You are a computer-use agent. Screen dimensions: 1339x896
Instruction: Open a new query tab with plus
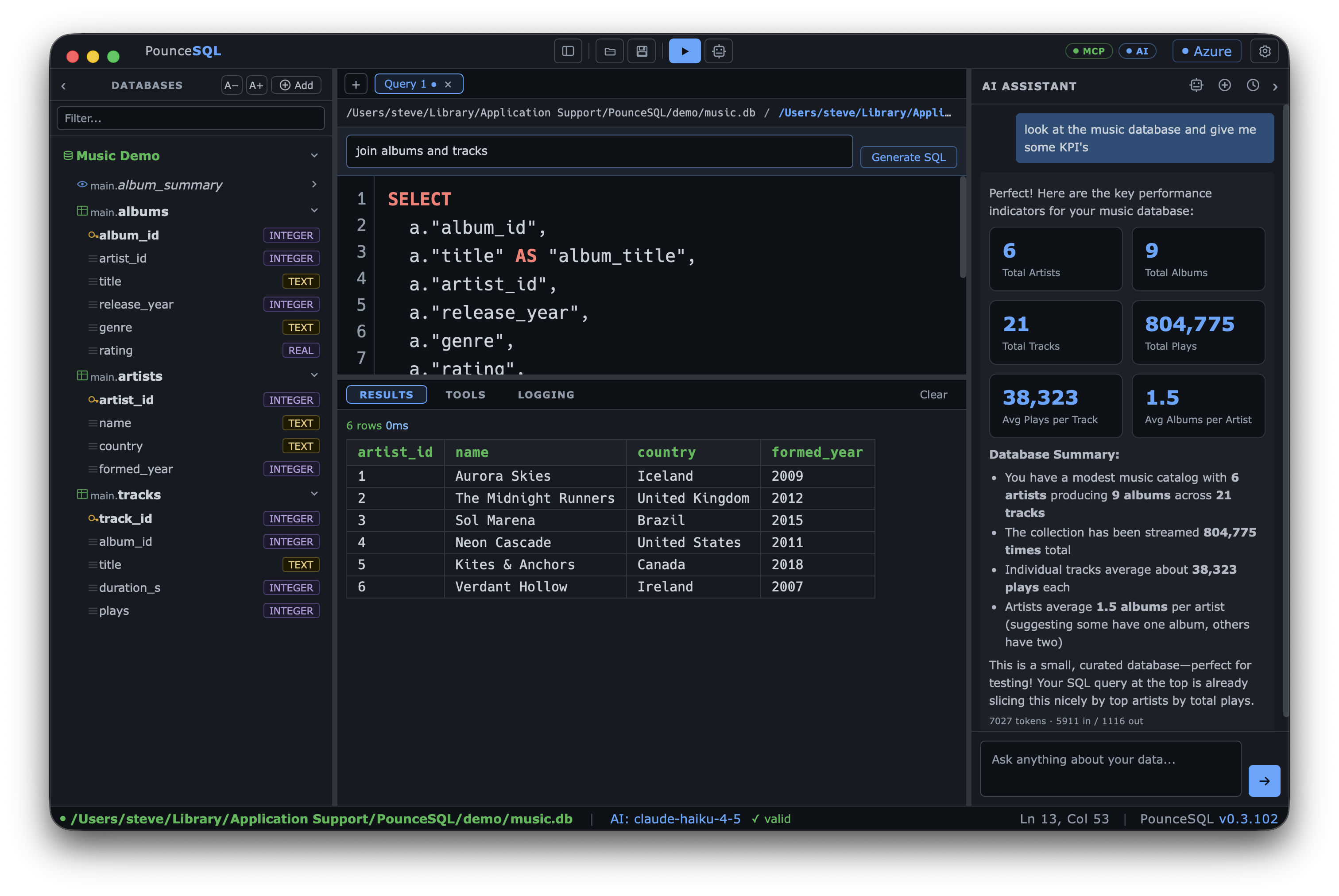pyautogui.click(x=356, y=85)
